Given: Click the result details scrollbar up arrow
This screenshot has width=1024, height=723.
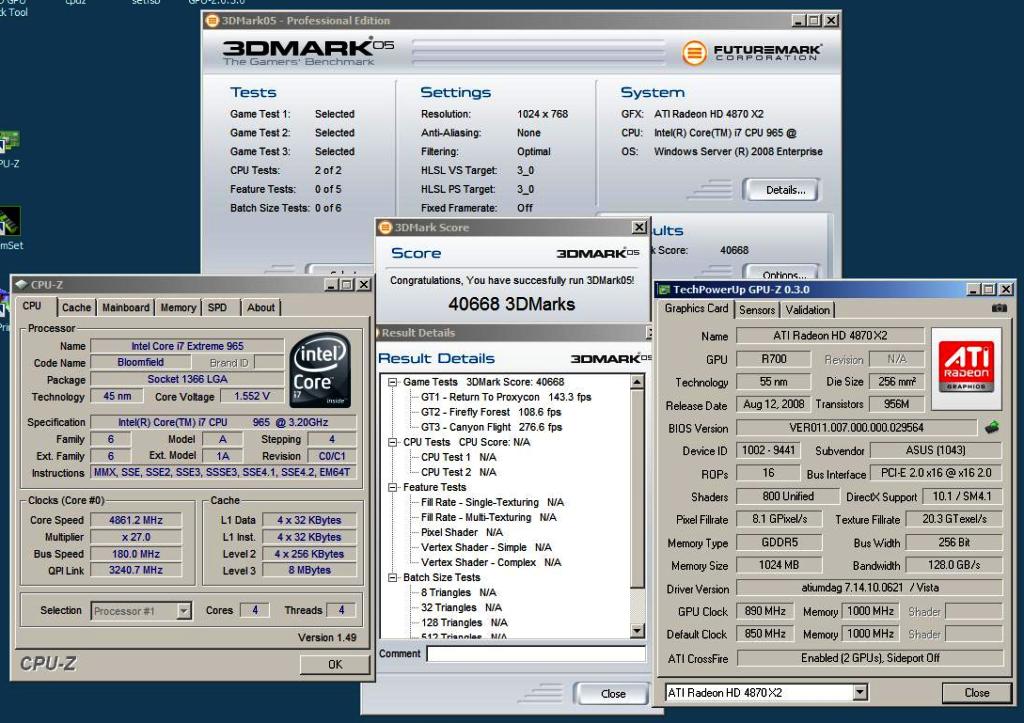Looking at the screenshot, I should [637, 381].
